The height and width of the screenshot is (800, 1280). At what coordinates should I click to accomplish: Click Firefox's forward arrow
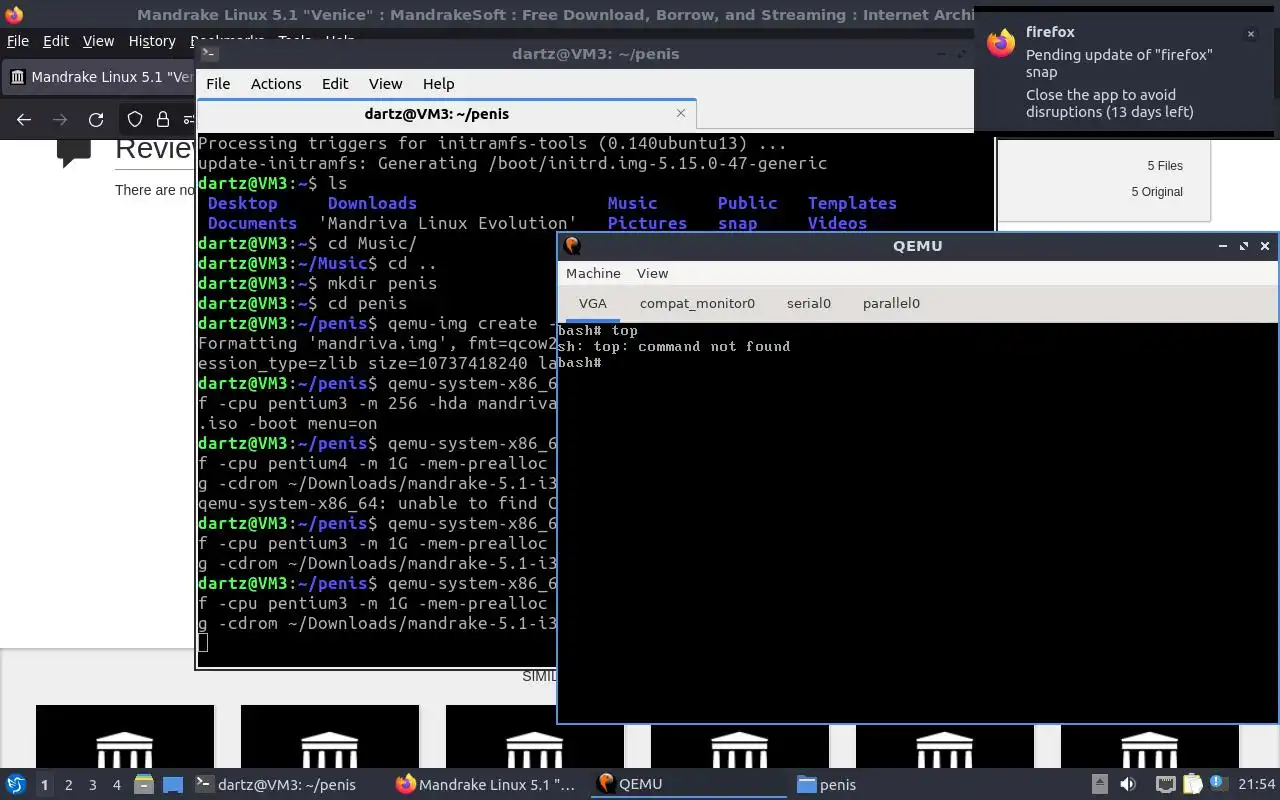point(60,120)
